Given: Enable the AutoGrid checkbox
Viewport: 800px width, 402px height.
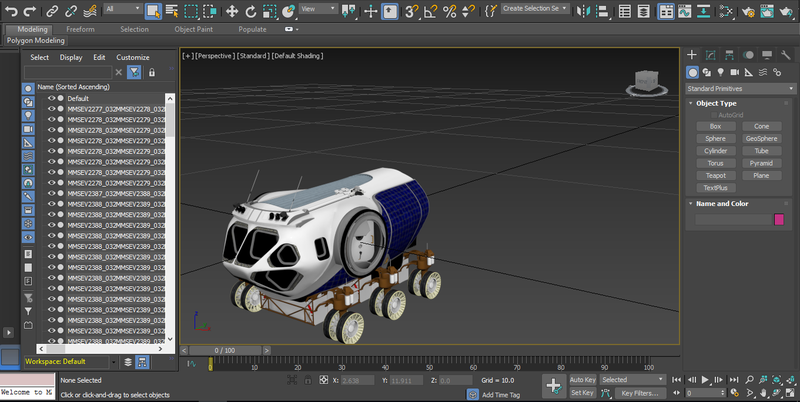Looking at the screenshot, I should 713,115.
